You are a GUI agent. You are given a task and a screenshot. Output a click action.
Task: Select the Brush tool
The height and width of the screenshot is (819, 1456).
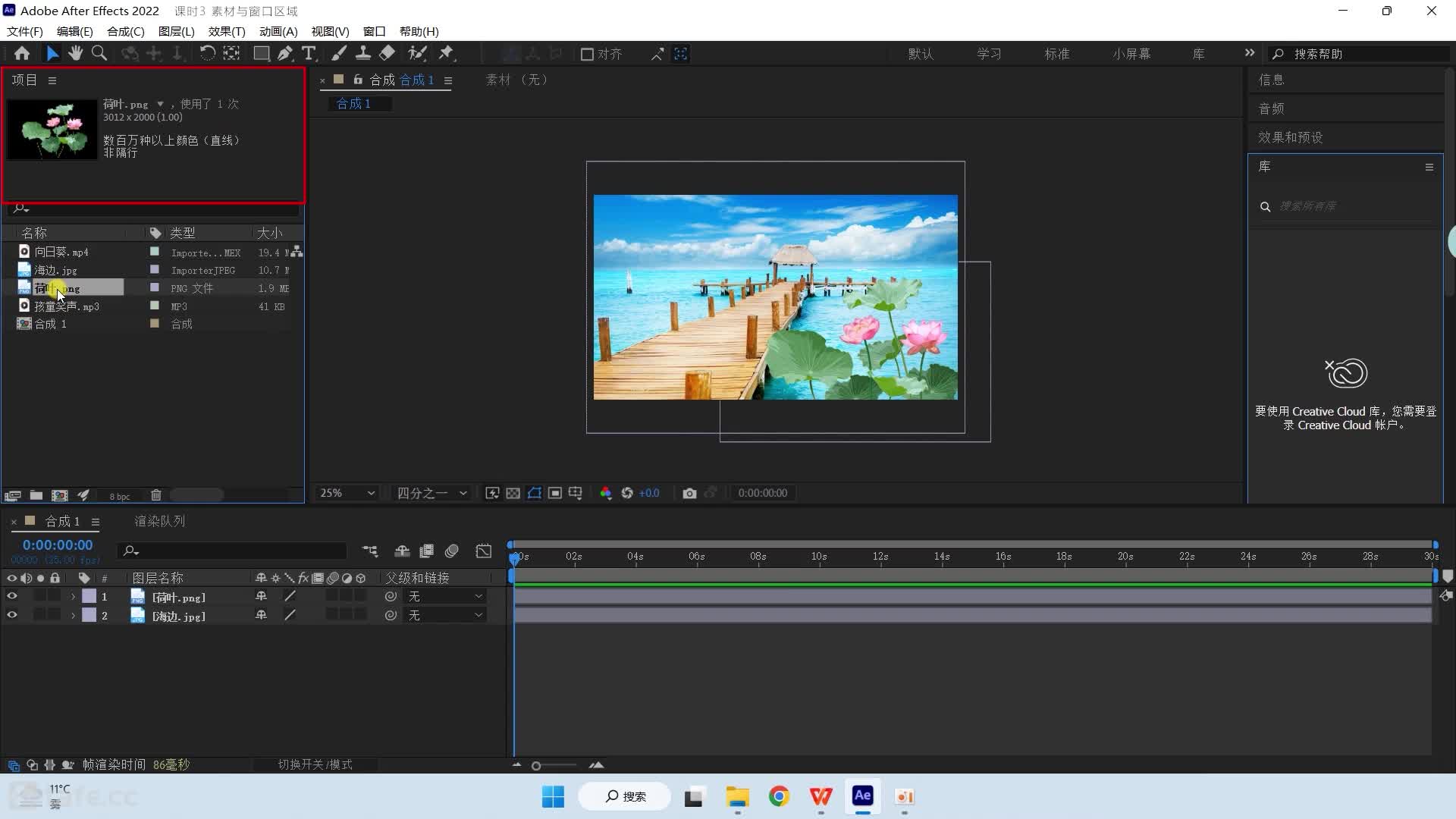339,53
